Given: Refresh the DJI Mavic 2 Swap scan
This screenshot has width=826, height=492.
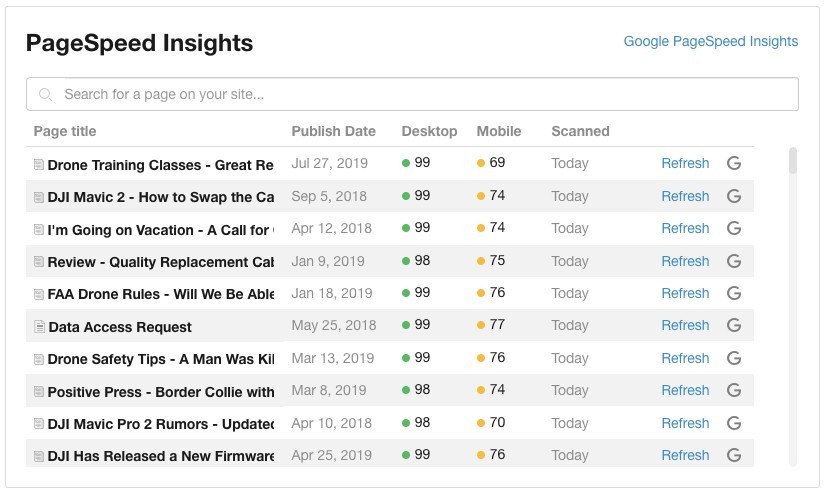Looking at the screenshot, I should (x=685, y=196).
